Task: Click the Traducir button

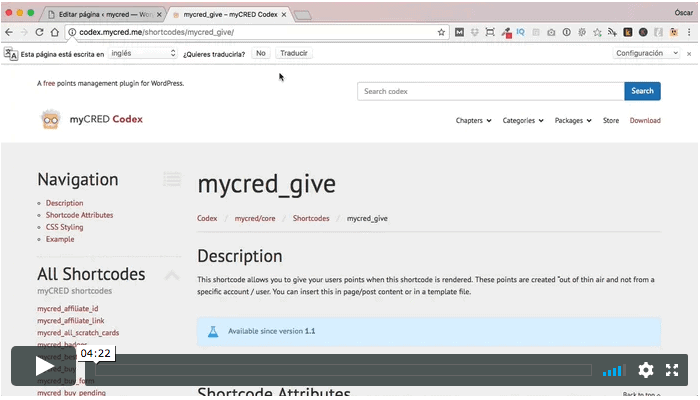Action: click(x=294, y=53)
